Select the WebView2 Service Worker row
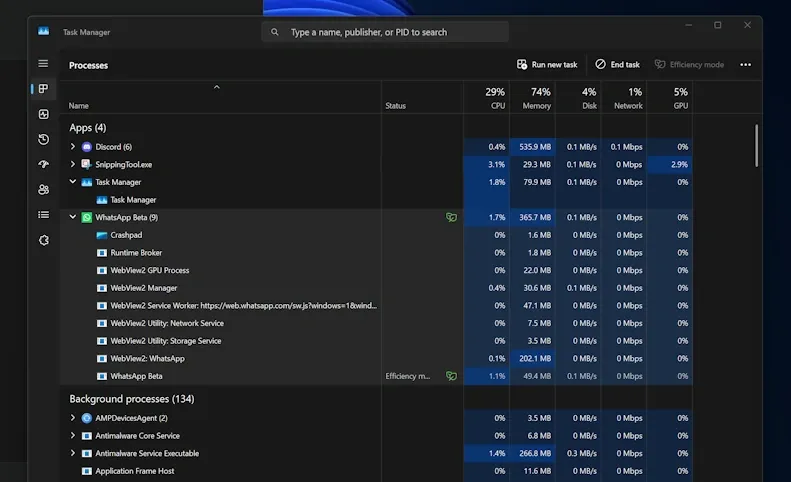 376,306
